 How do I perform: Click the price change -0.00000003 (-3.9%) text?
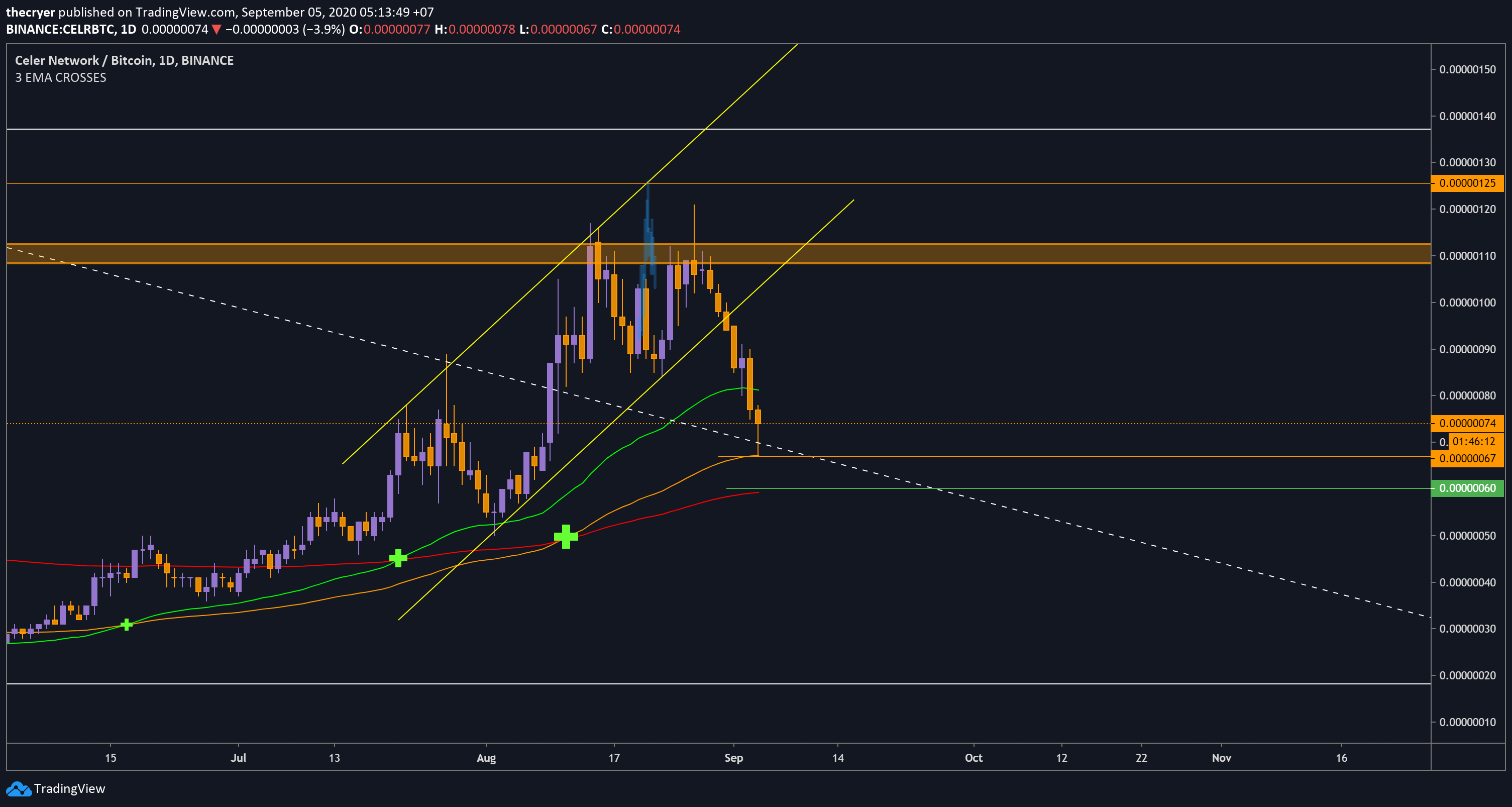285,29
